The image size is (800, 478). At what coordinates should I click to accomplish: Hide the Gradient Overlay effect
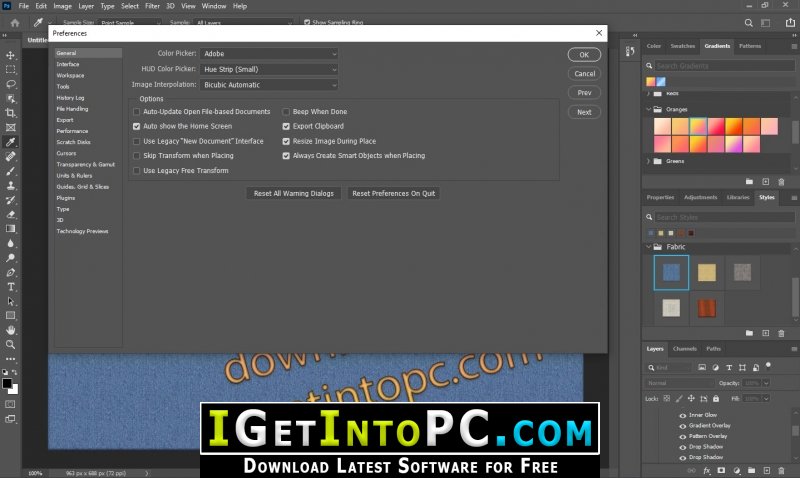point(682,425)
